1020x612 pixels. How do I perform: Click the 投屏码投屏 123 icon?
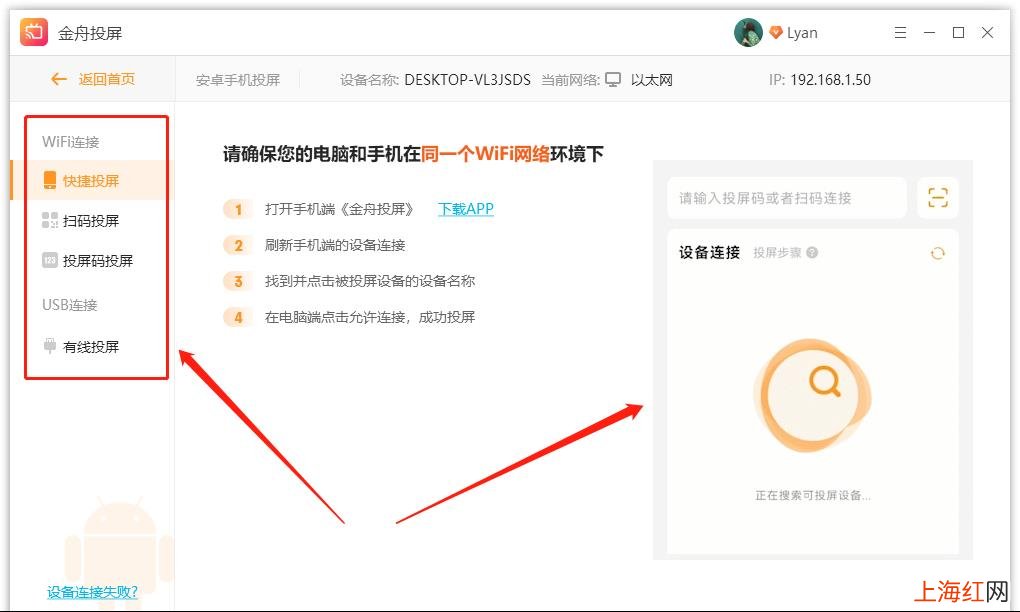[49, 260]
